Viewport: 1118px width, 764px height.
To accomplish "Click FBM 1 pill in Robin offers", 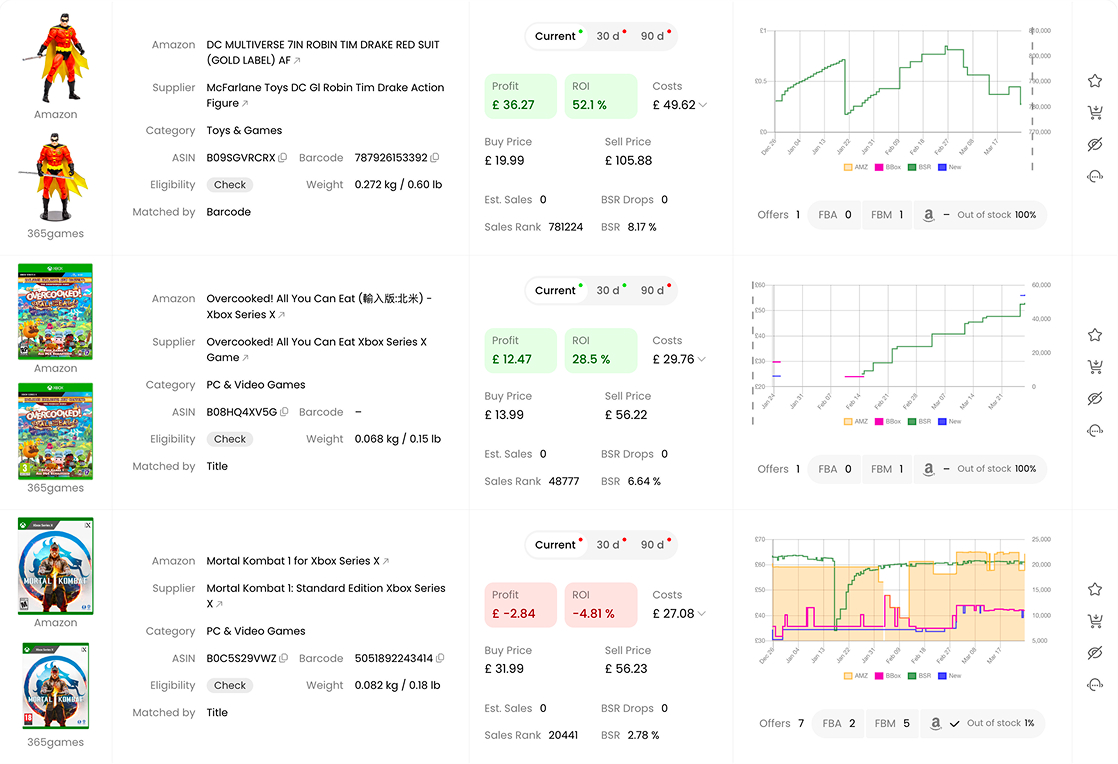I will (x=887, y=215).
